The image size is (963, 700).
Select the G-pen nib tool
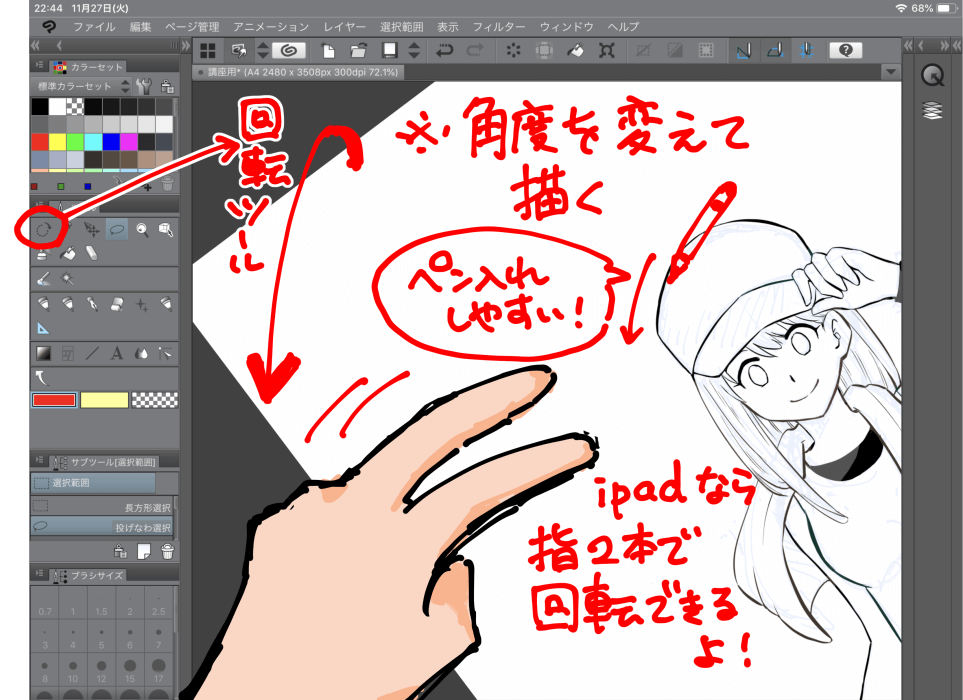[92, 304]
